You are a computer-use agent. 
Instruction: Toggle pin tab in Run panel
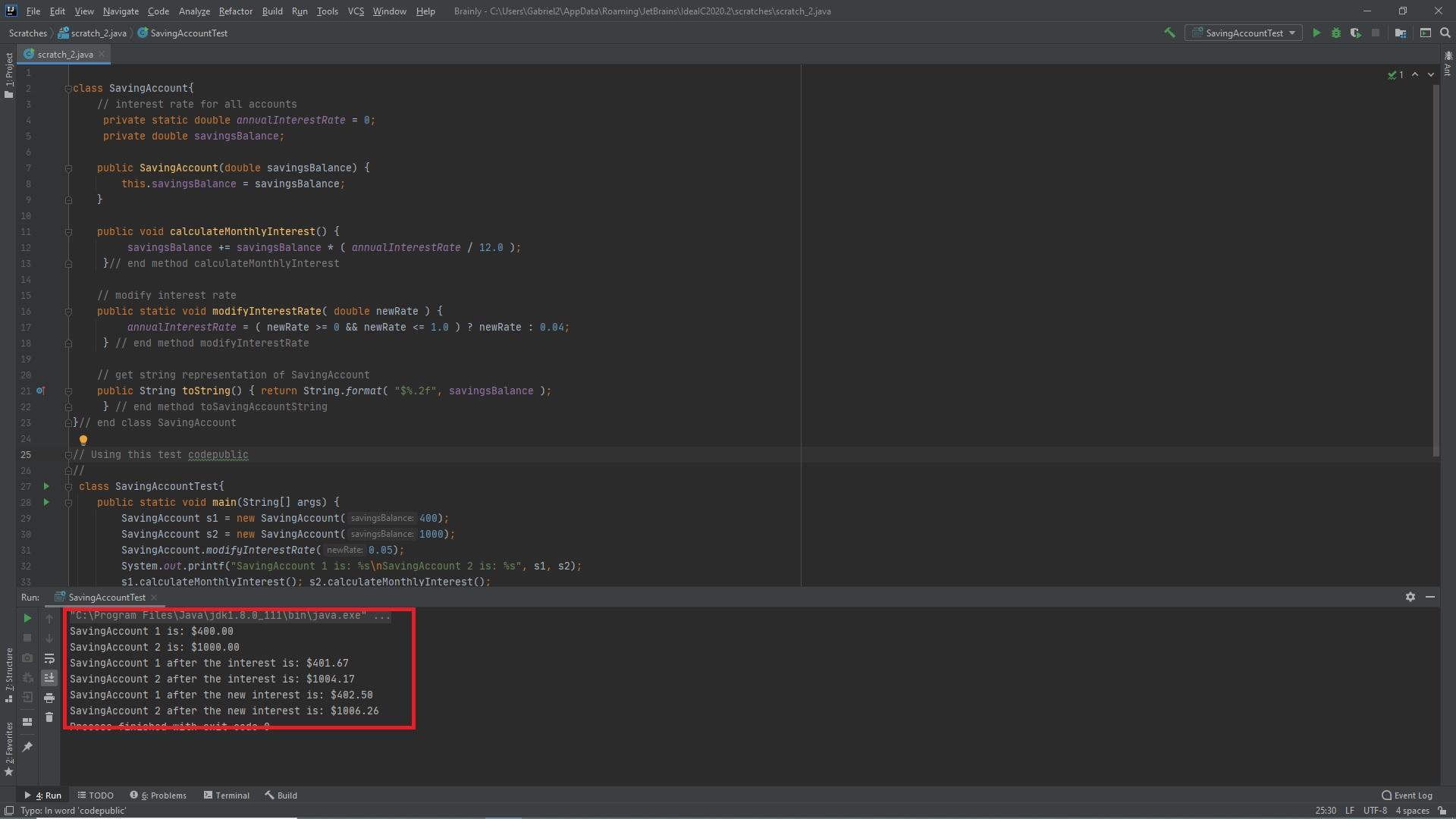point(27,747)
